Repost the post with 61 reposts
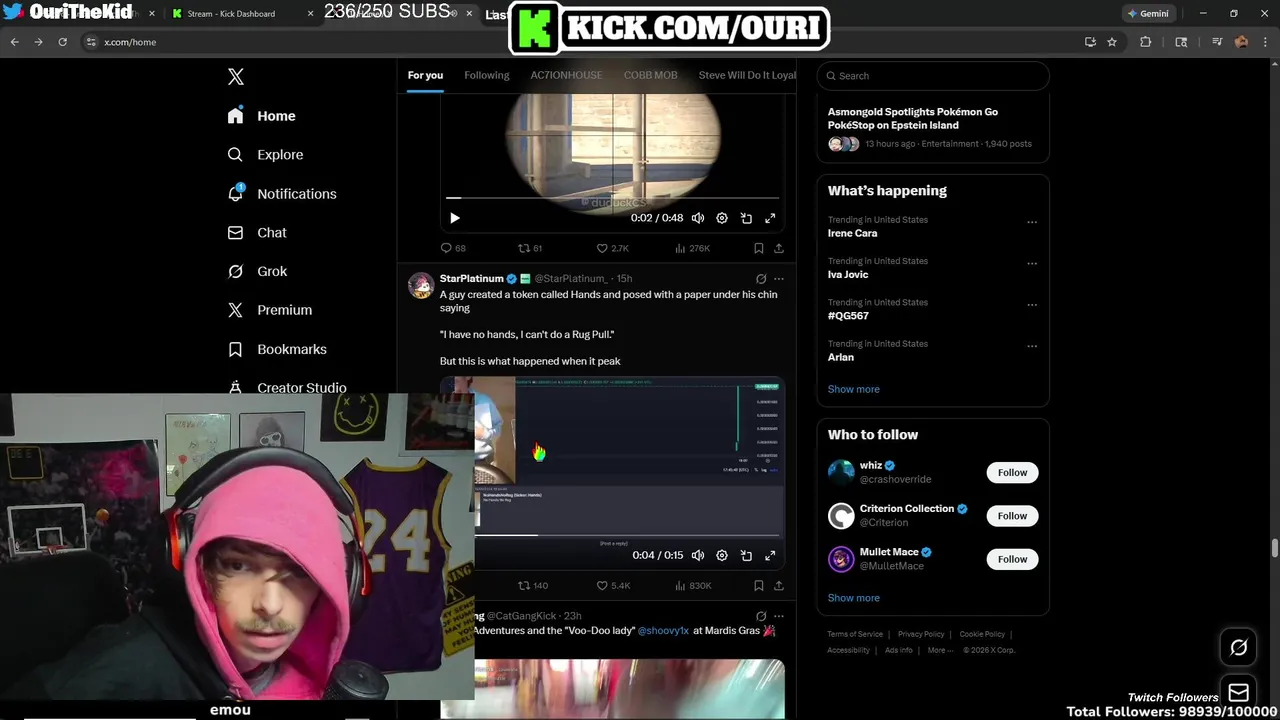This screenshot has width=1280, height=720. [530, 248]
